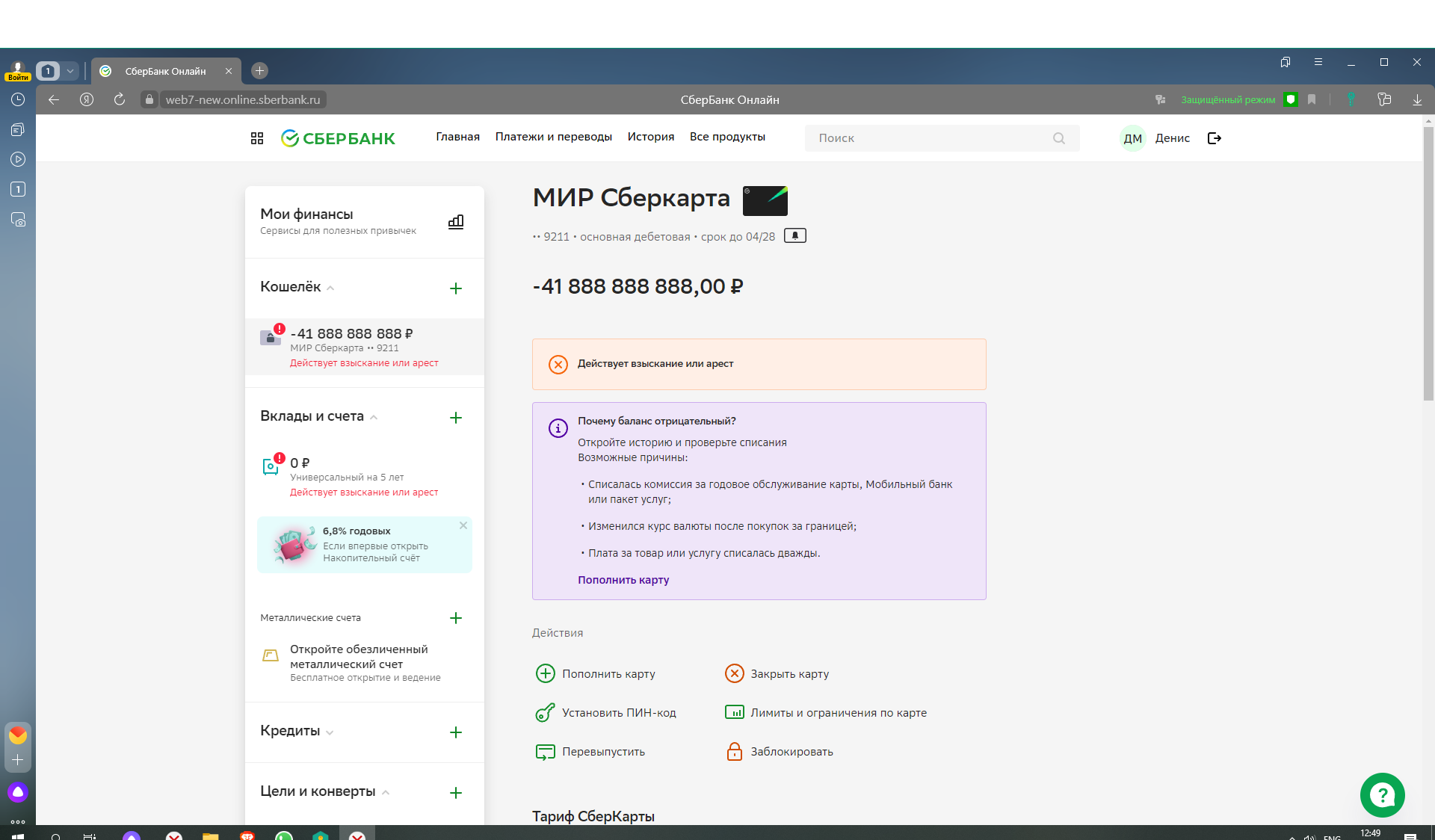
Task: Add a new credit with plus icon
Action: (456, 732)
